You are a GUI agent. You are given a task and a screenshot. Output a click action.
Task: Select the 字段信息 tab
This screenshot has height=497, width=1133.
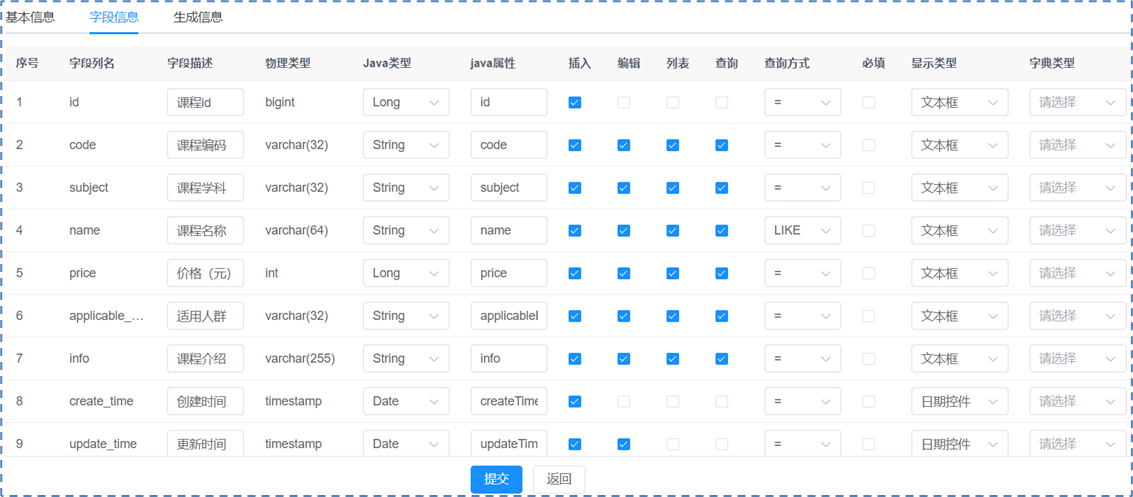pyautogui.click(x=114, y=17)
